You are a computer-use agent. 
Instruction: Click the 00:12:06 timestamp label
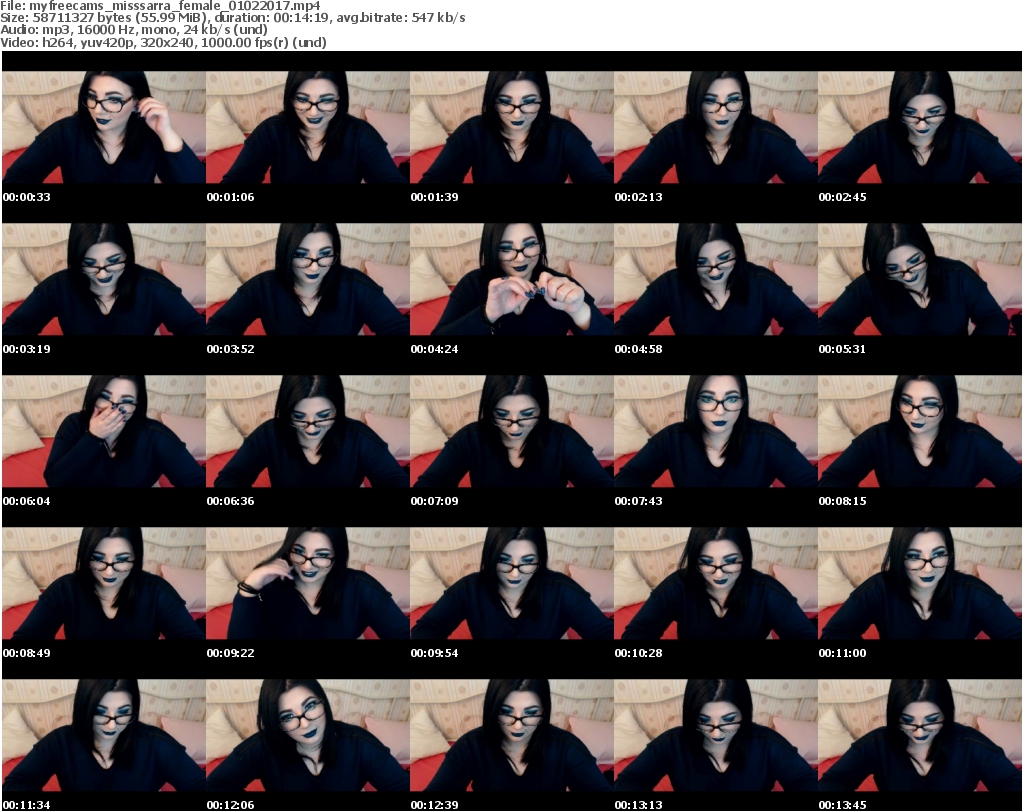[231, 805]
